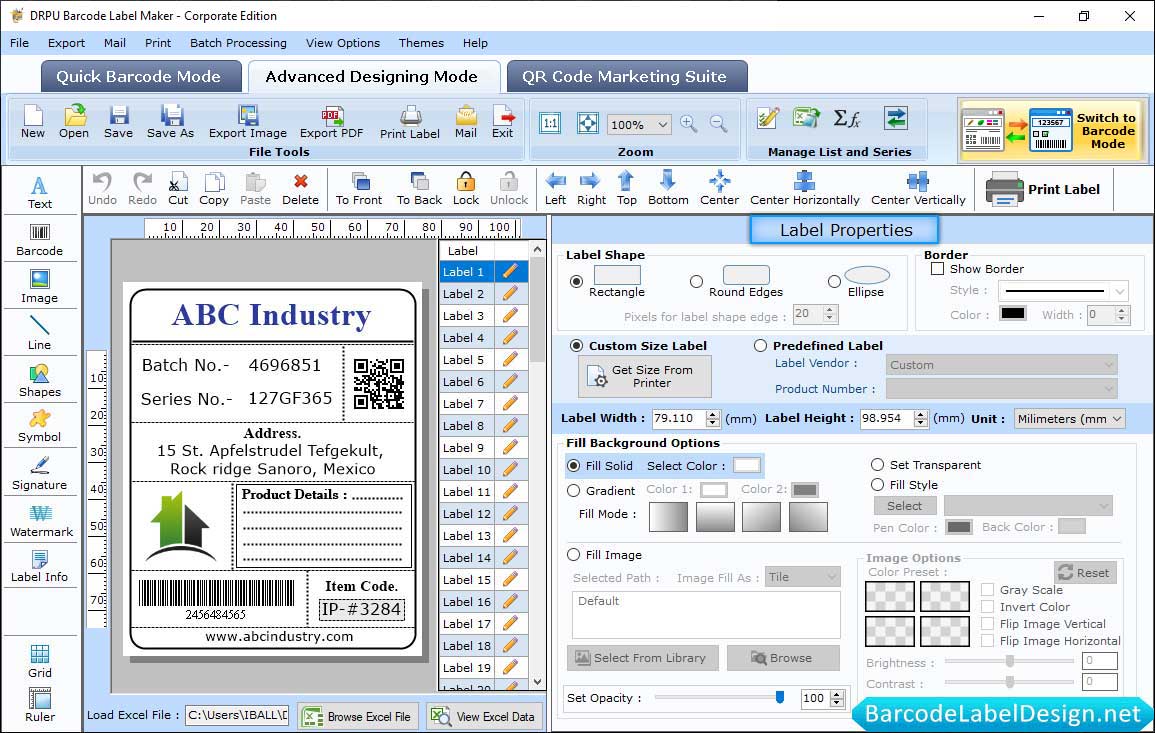Choose the Image insert tool
This screenshot has height=733, width=1155.
40,287
